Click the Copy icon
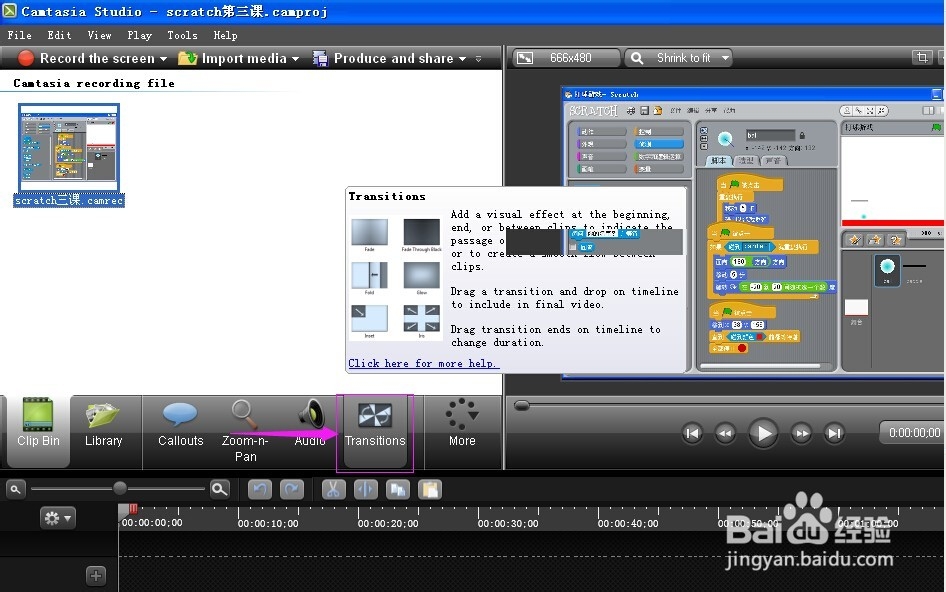 (x=398, y=489)
